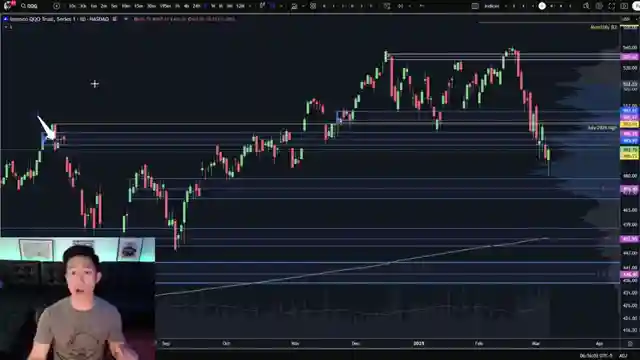Screen dimensions: 640x360
Task: Click the white Publish button
Action: 636,6
